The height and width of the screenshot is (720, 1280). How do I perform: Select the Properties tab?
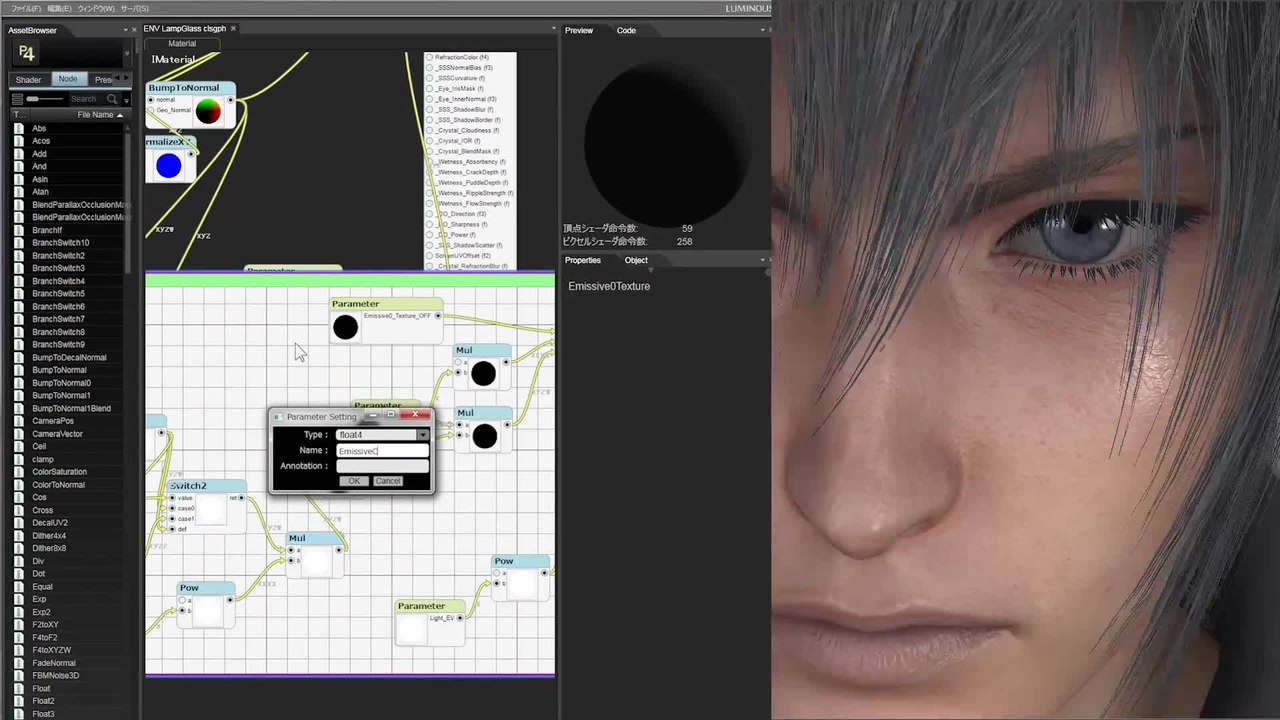point(583,260)
